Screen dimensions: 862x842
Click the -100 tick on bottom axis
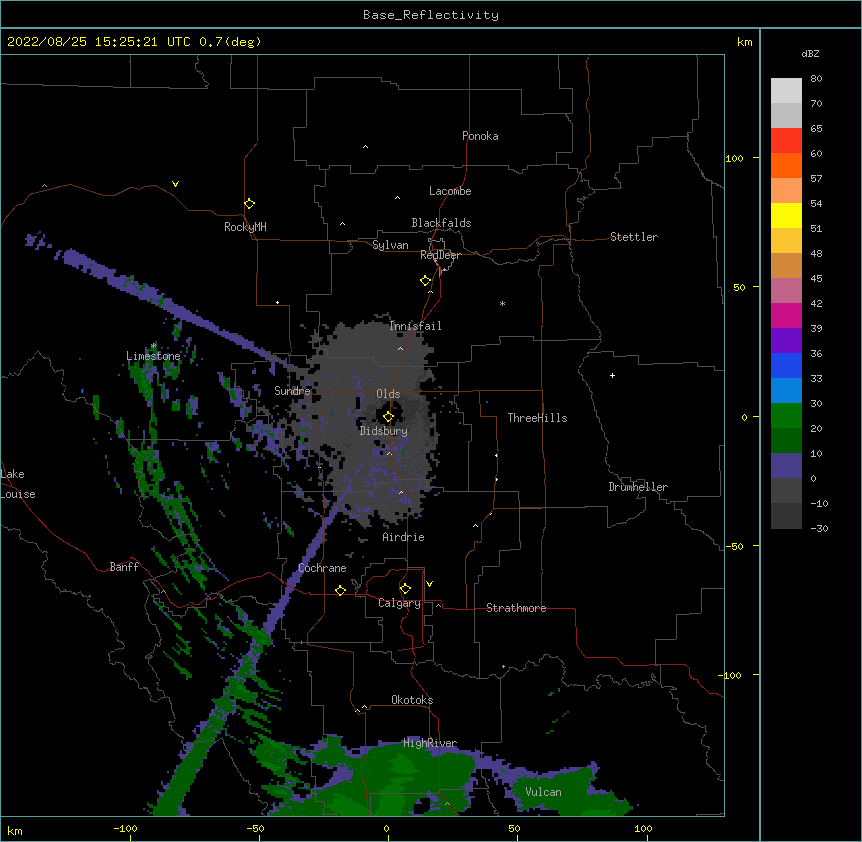[126, 828]
